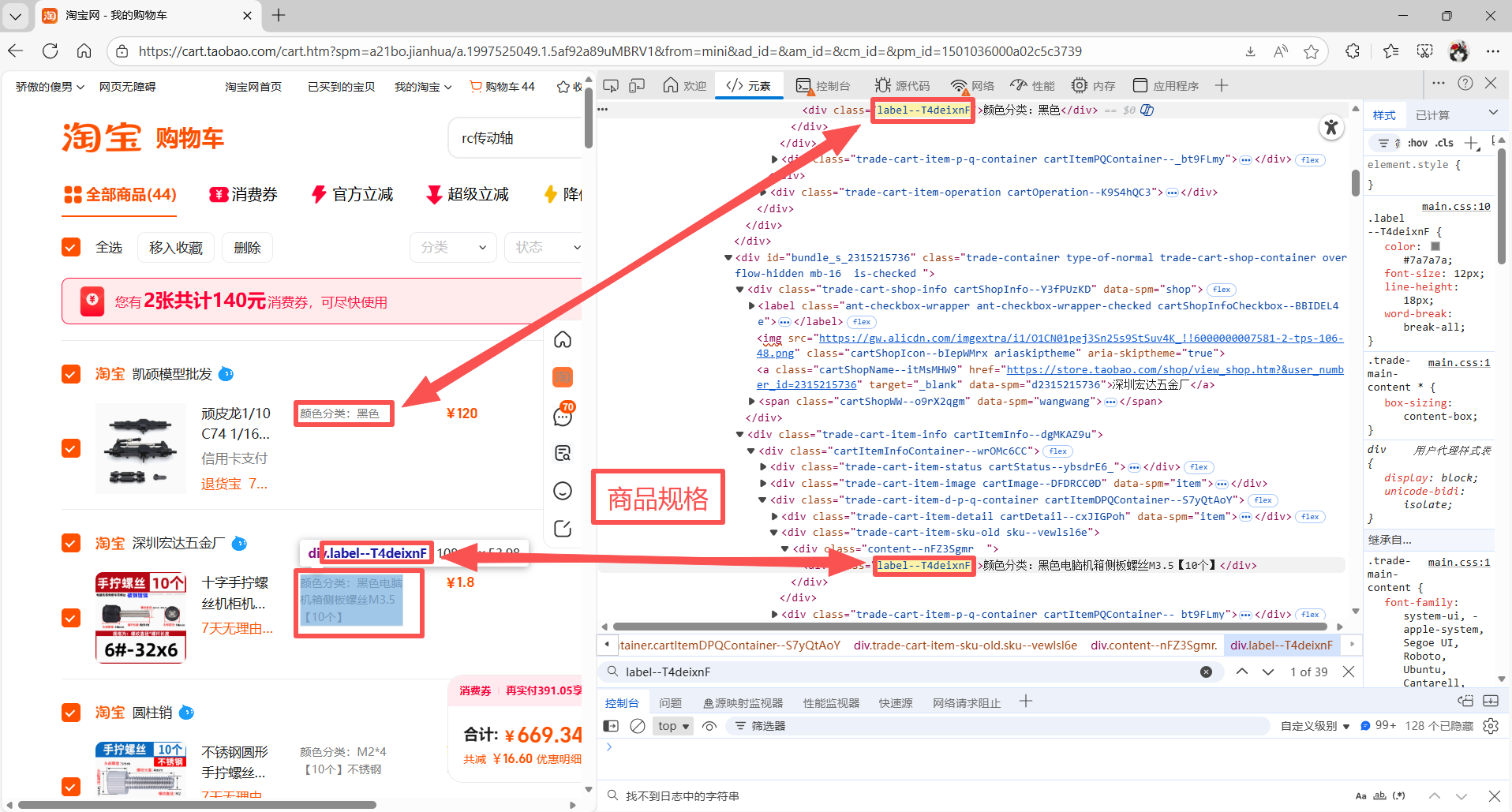1512x812 pixels.
Task: Click the 移入收藏 button
Action: pos(176,247)
